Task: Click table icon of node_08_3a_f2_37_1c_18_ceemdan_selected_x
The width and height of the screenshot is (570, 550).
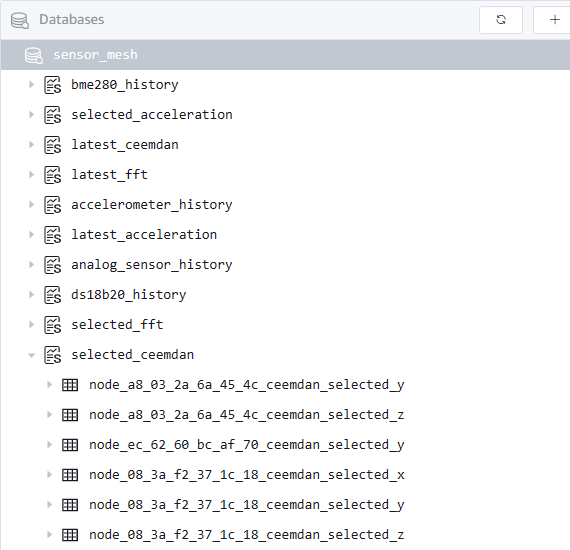Action: click(x=70, y=475)
